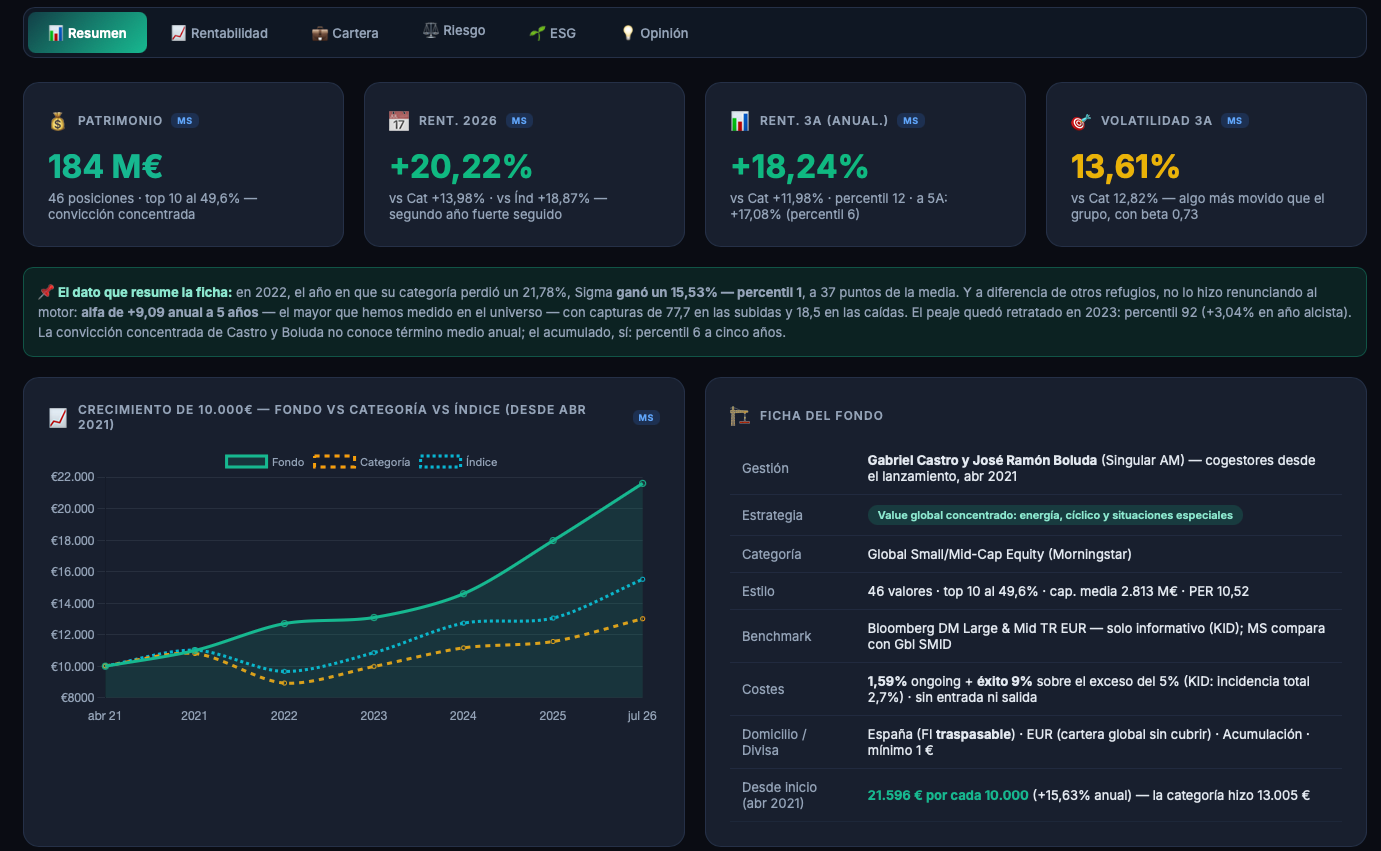Open the Rentabilidad tab

pos(219,33)
